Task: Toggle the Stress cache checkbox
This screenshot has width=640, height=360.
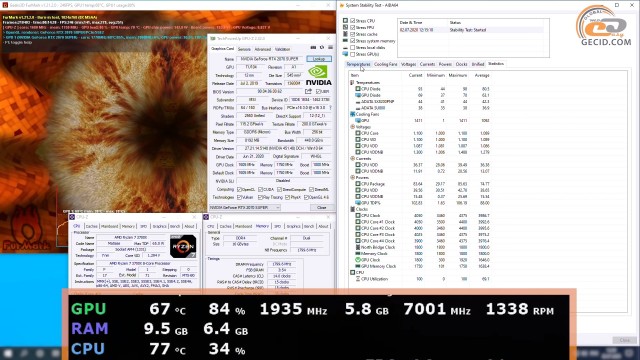Action: pos(353,34)
